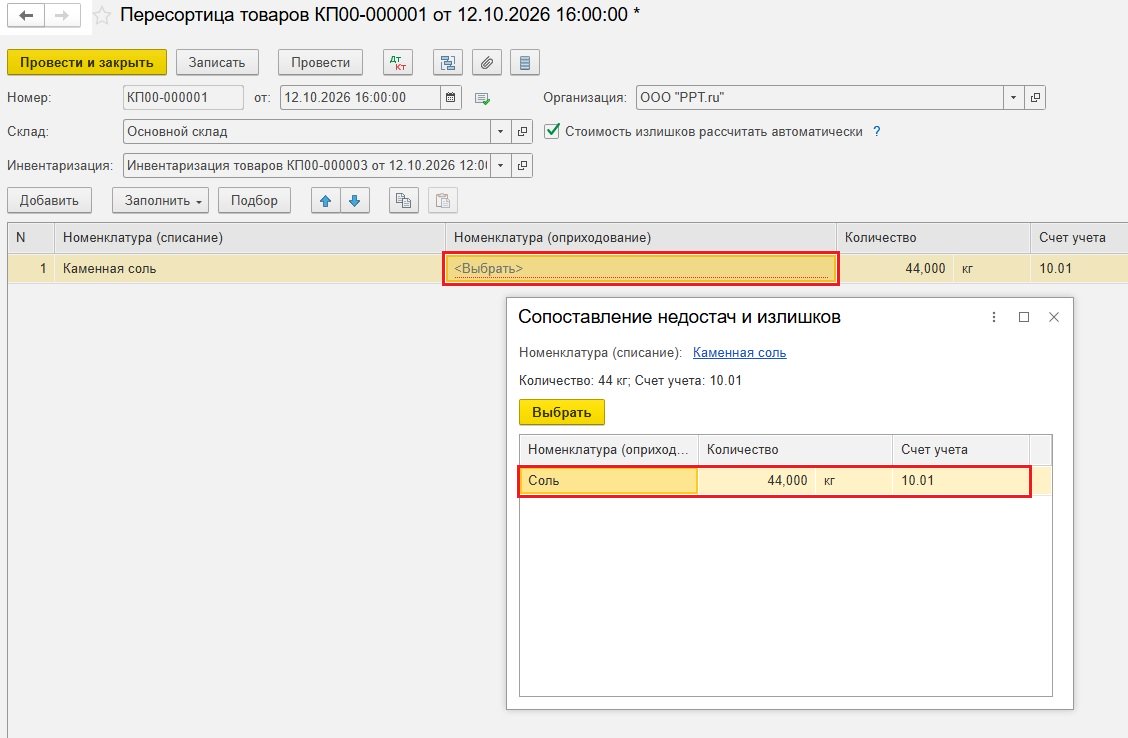
Task: Click the back navigation arrow
Action: pos(26,15)
